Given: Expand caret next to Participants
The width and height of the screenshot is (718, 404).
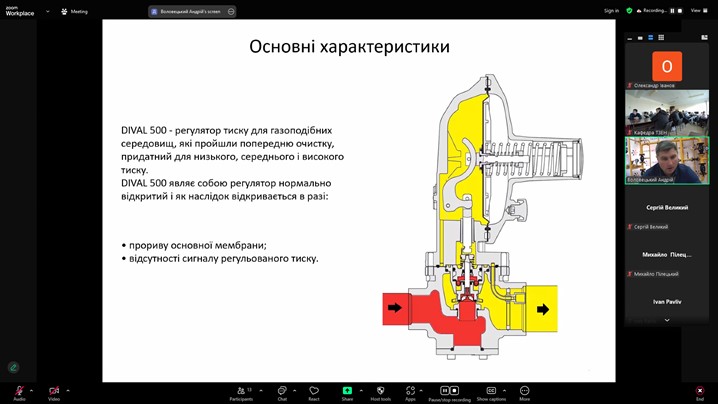Looking at the screenshot, I should click(x=261, y=391).
